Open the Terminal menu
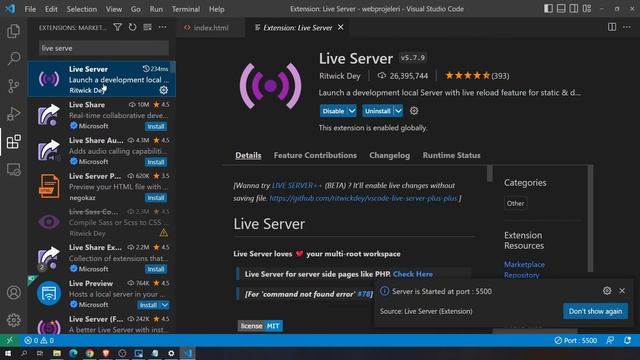 186,9
